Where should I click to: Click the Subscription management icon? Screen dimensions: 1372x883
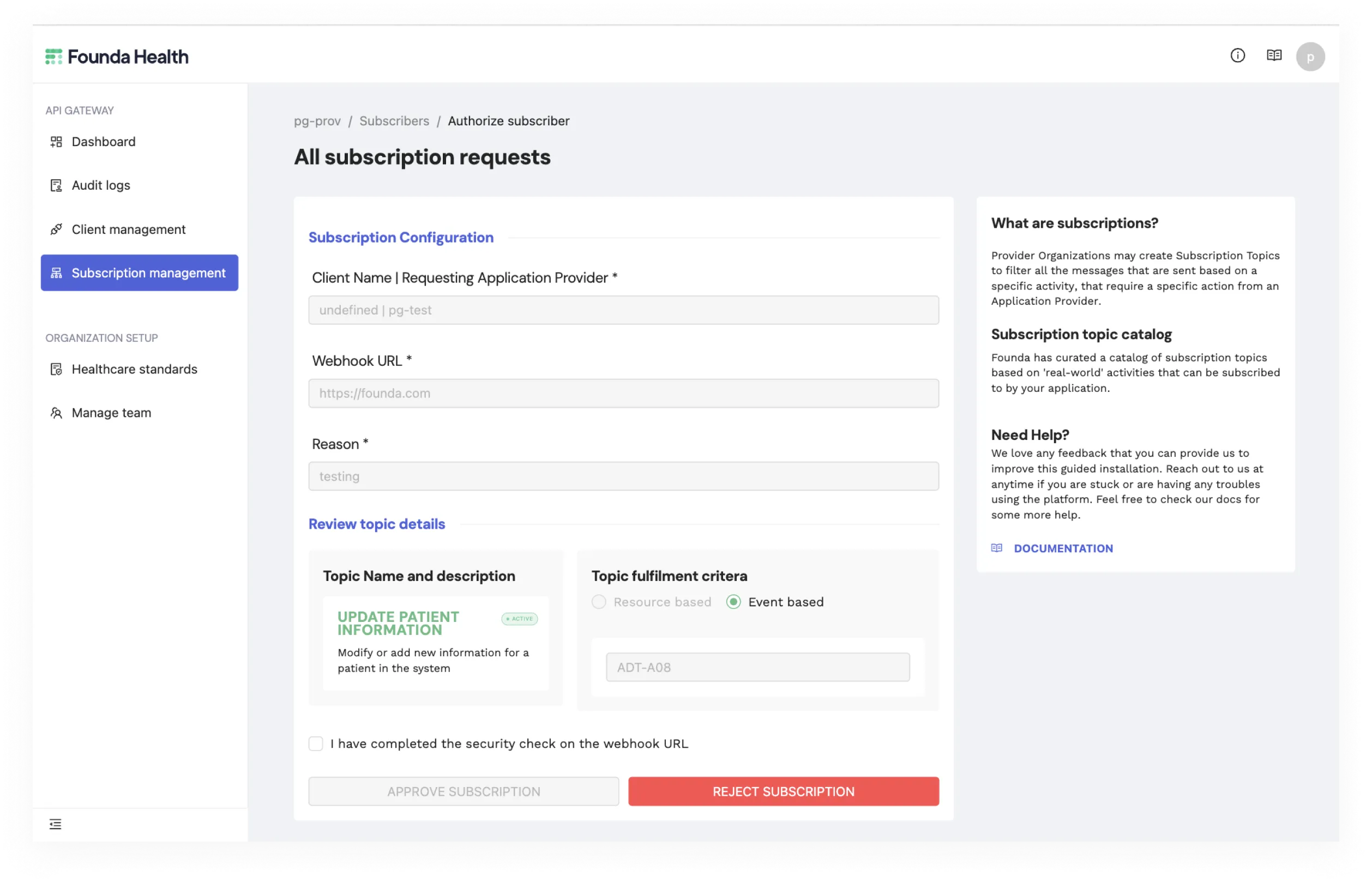tap(56, 273)
